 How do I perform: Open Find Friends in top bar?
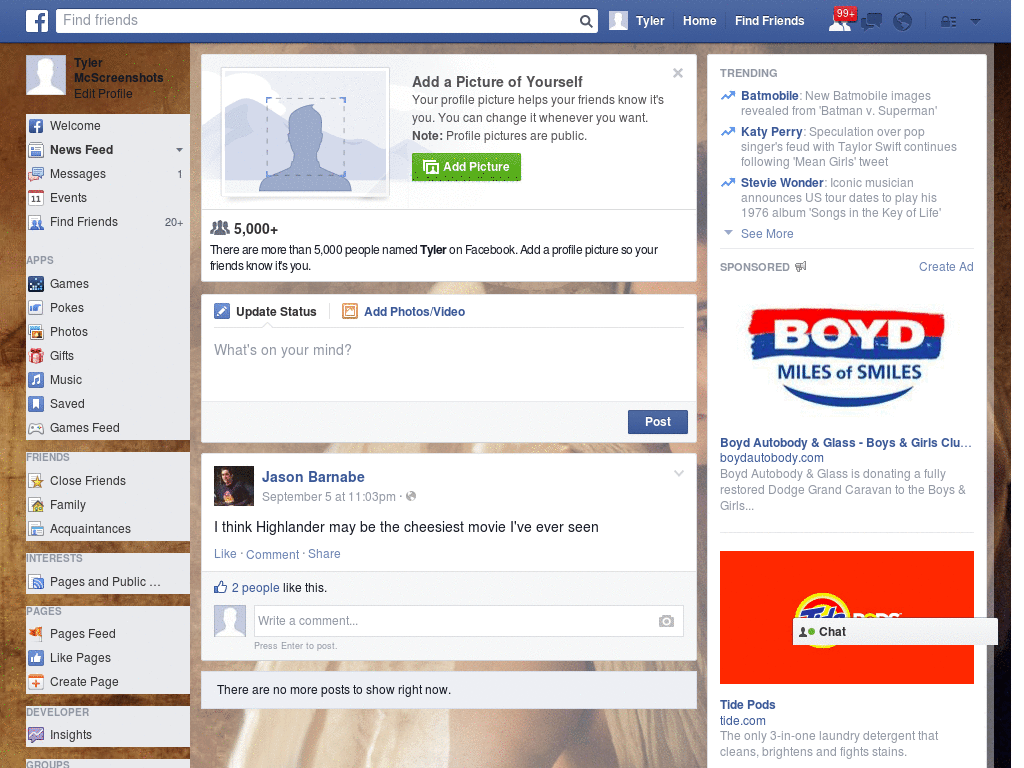click(x=769, y=21)
